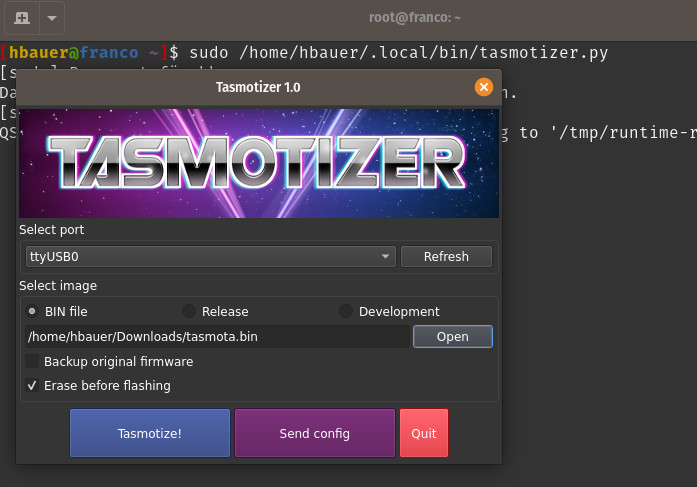The width and height of the screenshot is (697, 487).
Task: Click the Open file button
Action: click(x=453, y=336)
